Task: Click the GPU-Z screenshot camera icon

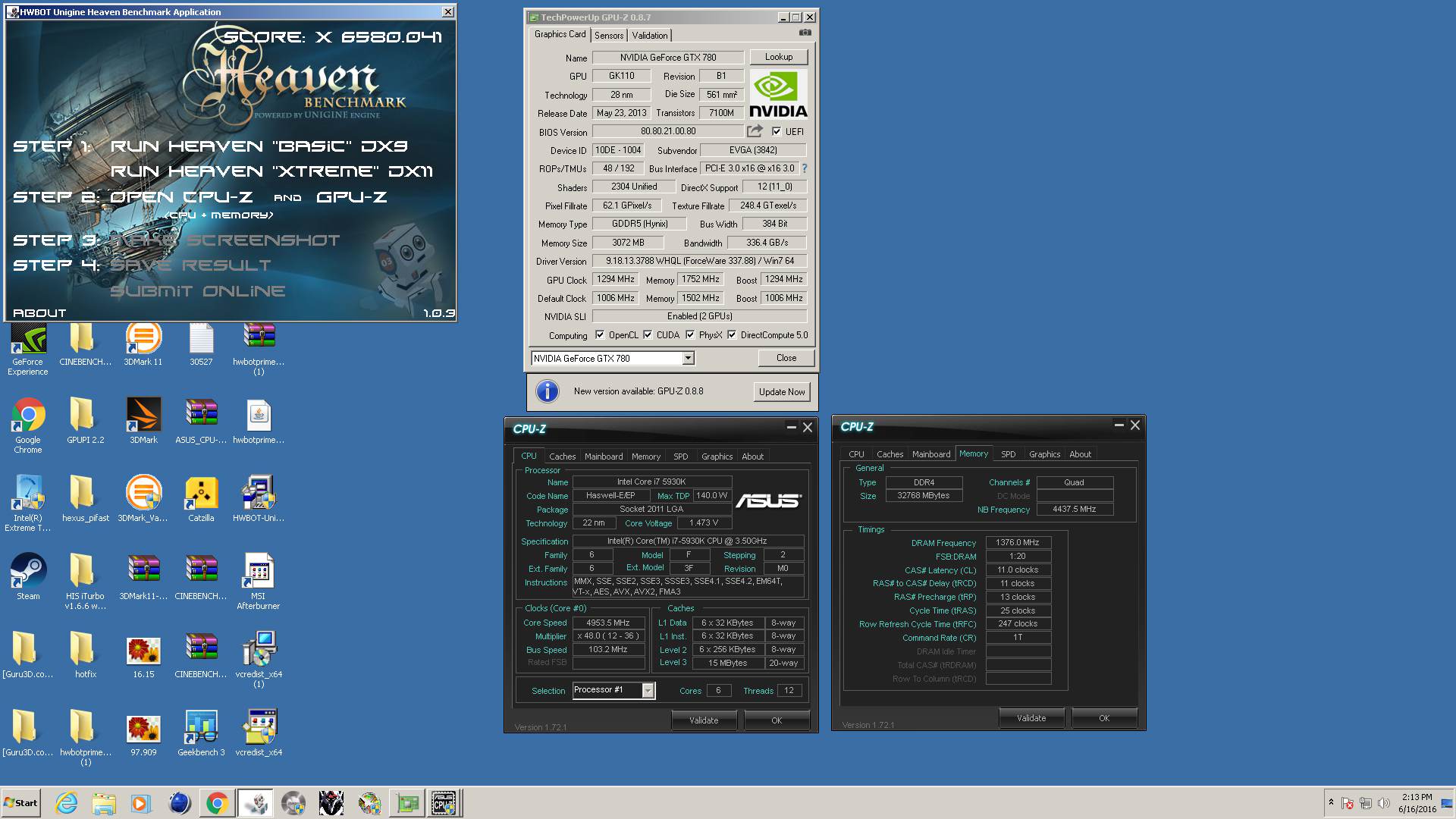Action: (x=805, y=33)
